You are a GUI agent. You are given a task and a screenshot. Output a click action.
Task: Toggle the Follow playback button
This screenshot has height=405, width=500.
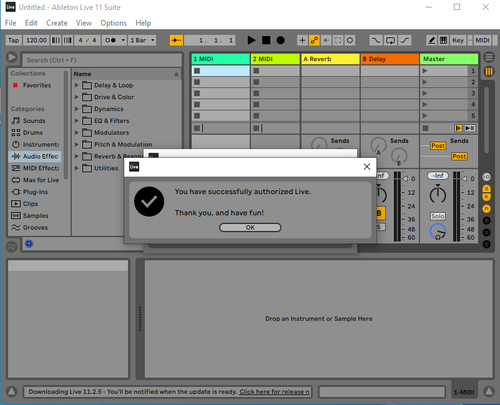(x=176, y=40)
